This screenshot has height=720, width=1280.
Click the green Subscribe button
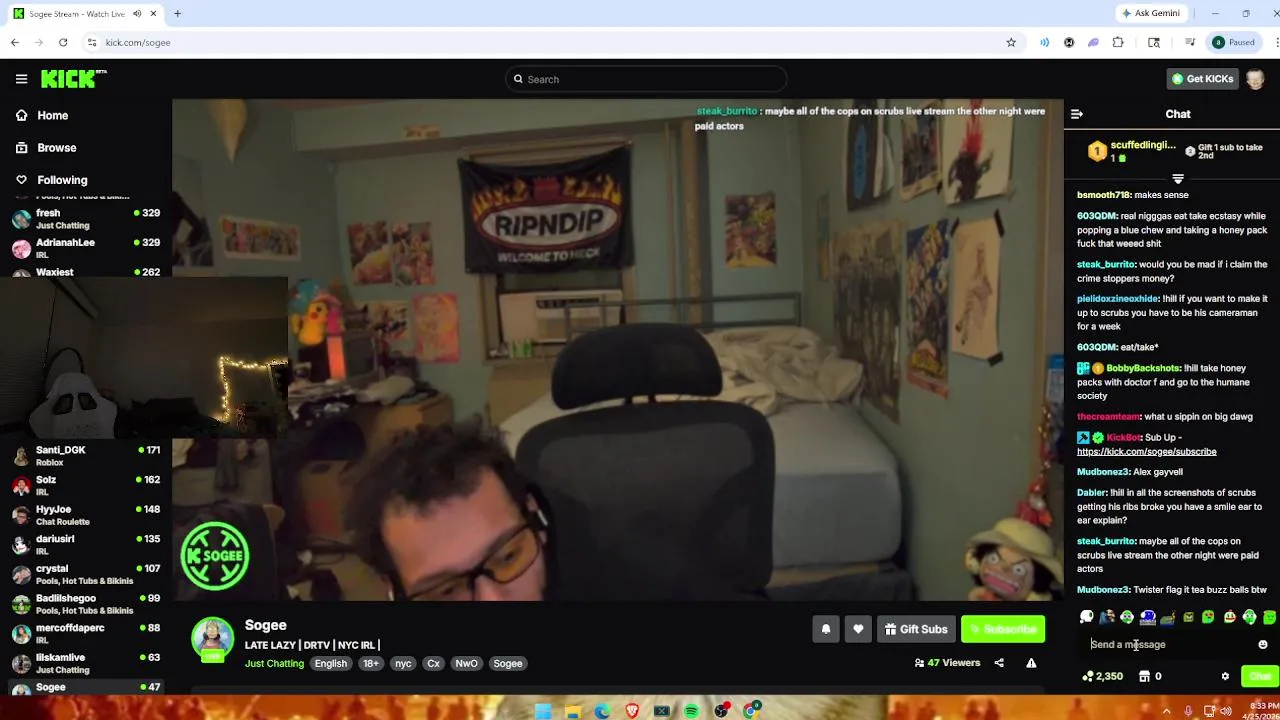point(1003,629)
